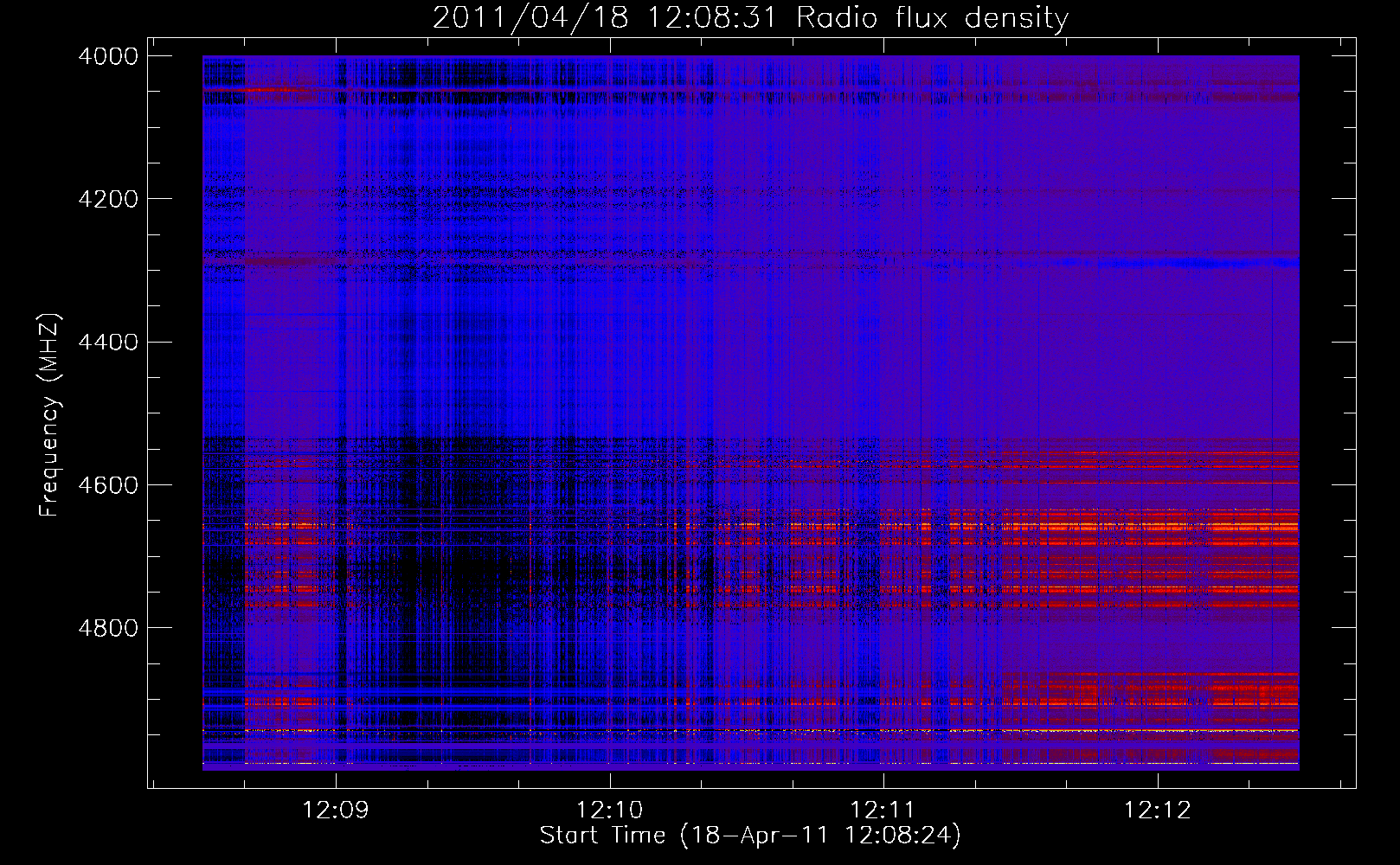
Task: Click the 4000 frequency tick label
Action: coord(108,56)
